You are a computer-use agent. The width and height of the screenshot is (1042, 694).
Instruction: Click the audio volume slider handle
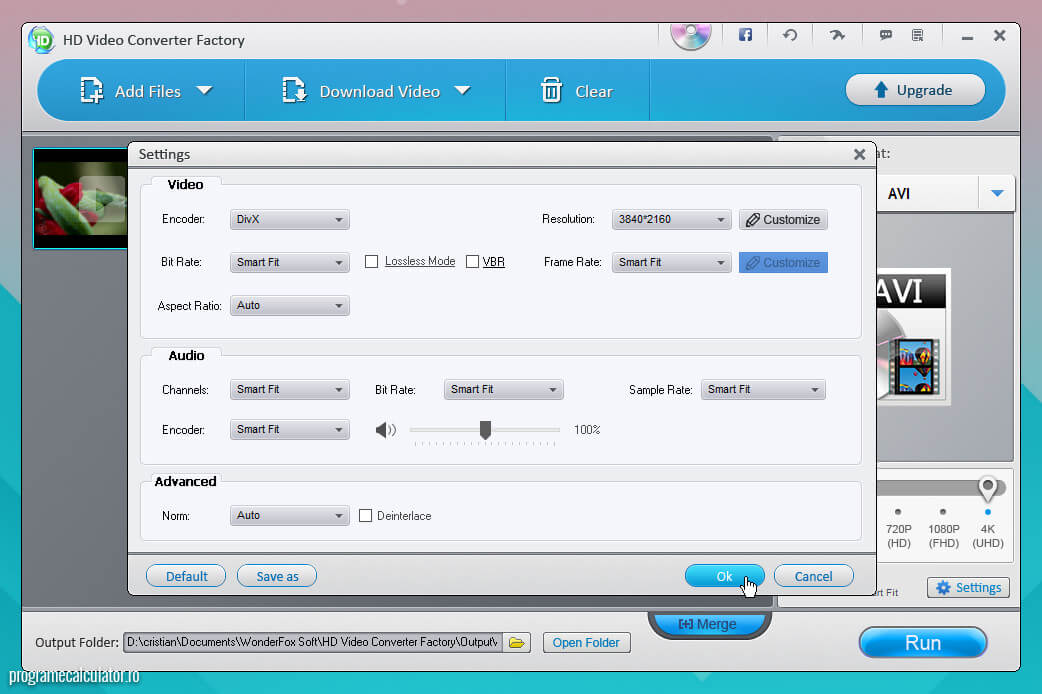(485, 430)
